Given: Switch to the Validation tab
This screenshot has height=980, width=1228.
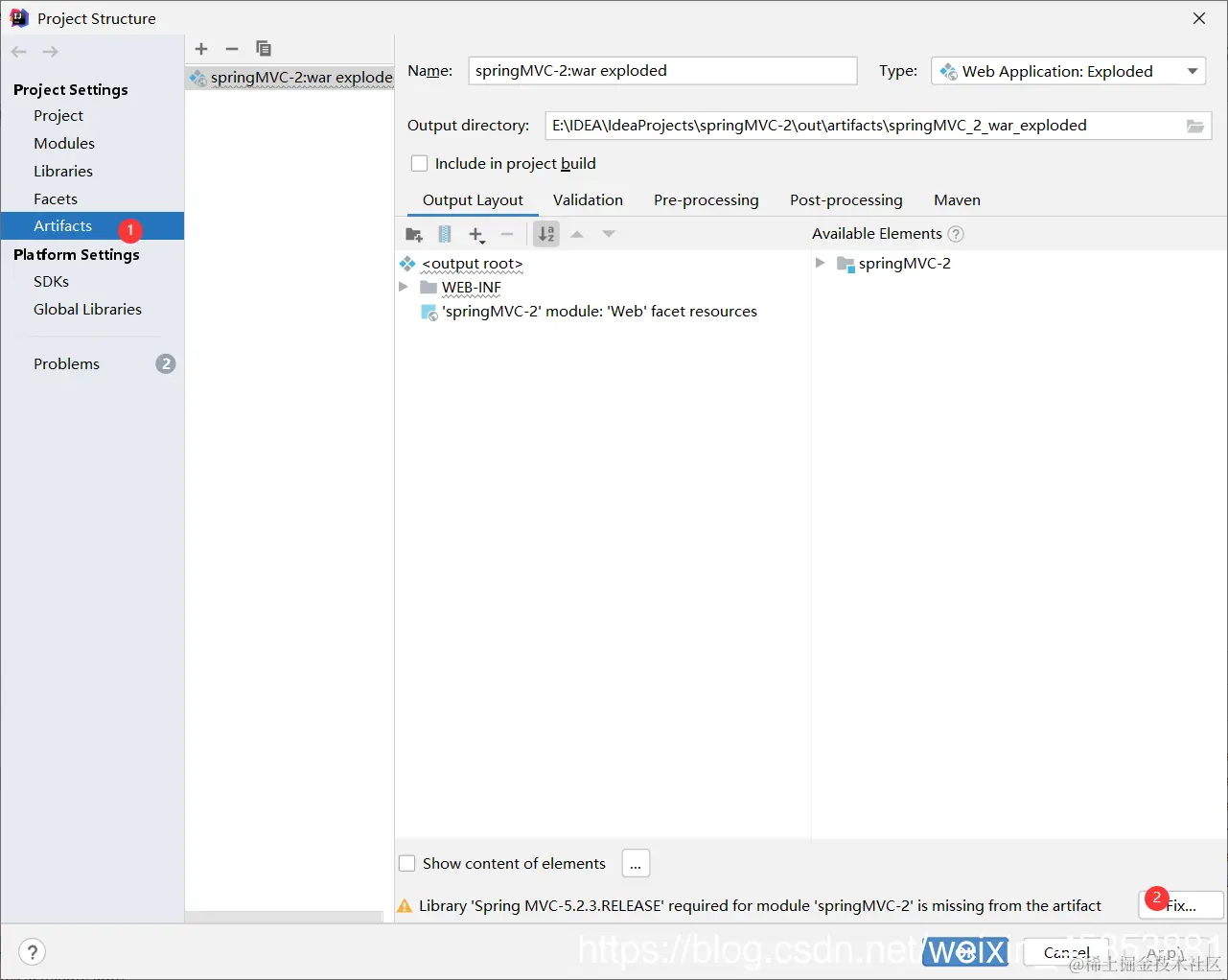Looking at the screenshot, I should [x=588, y=200].
